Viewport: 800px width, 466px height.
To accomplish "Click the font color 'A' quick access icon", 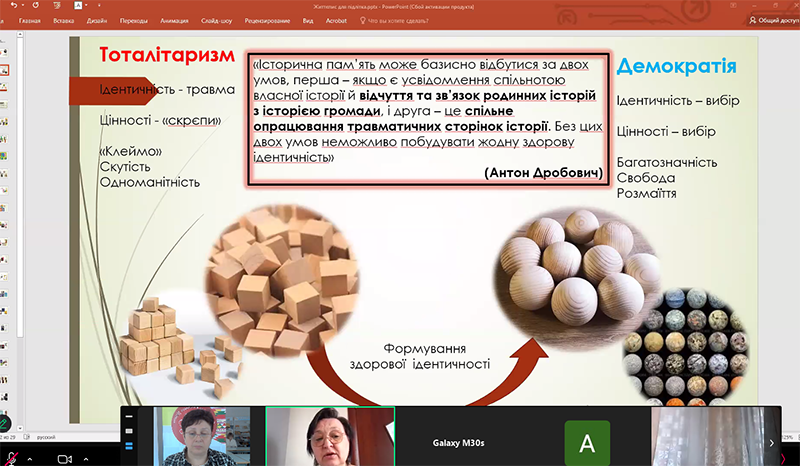I will tap(78, 6).
